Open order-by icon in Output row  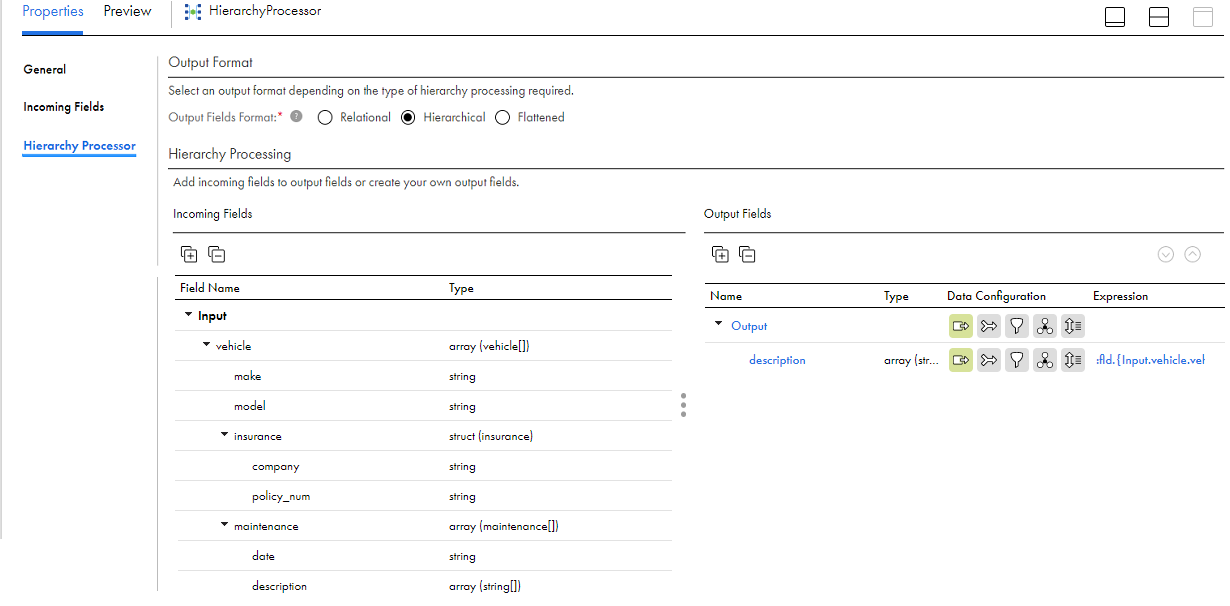pos(1073,326)
